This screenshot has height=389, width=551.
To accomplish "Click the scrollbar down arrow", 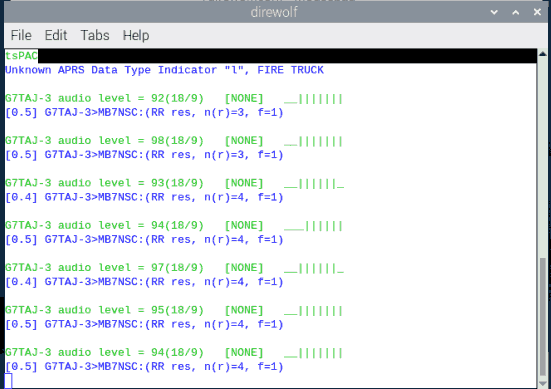I will (543, 383).
